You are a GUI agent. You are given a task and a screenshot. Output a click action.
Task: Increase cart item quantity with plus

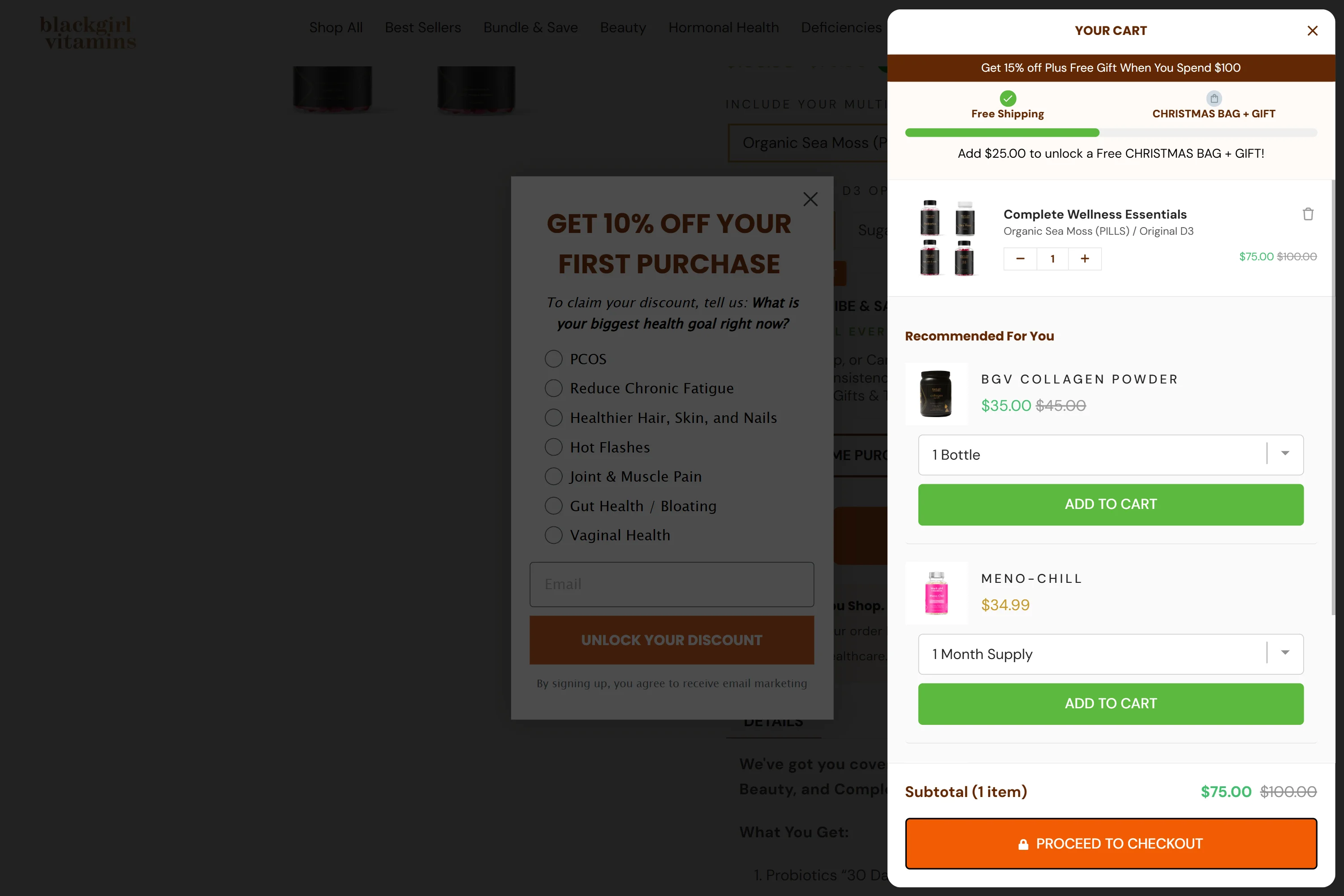[1085, 259]
